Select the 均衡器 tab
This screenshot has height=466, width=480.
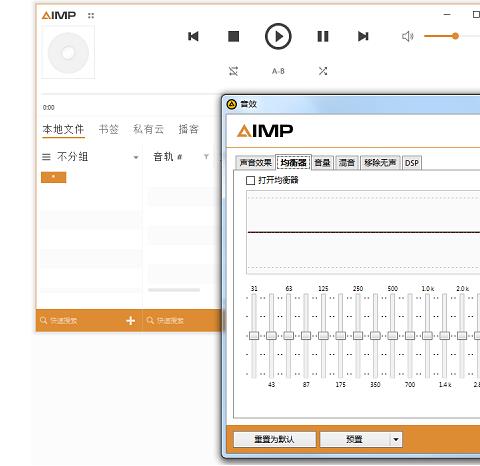pos(293,163)
